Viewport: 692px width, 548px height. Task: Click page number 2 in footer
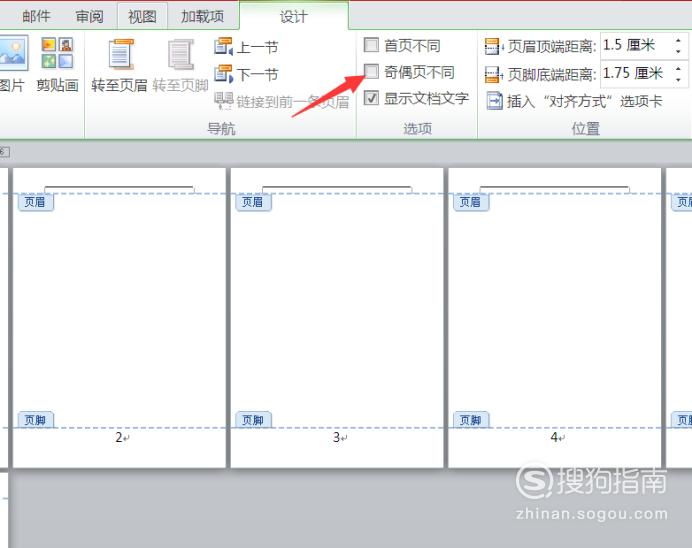[x=119, y=437]
